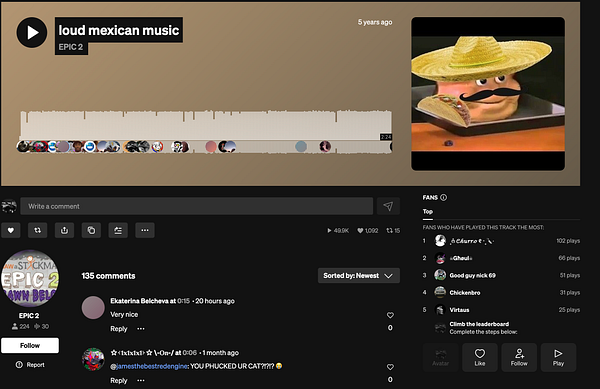Share the track
This screenshot has height=389, width=600.
tap(64, 230)
